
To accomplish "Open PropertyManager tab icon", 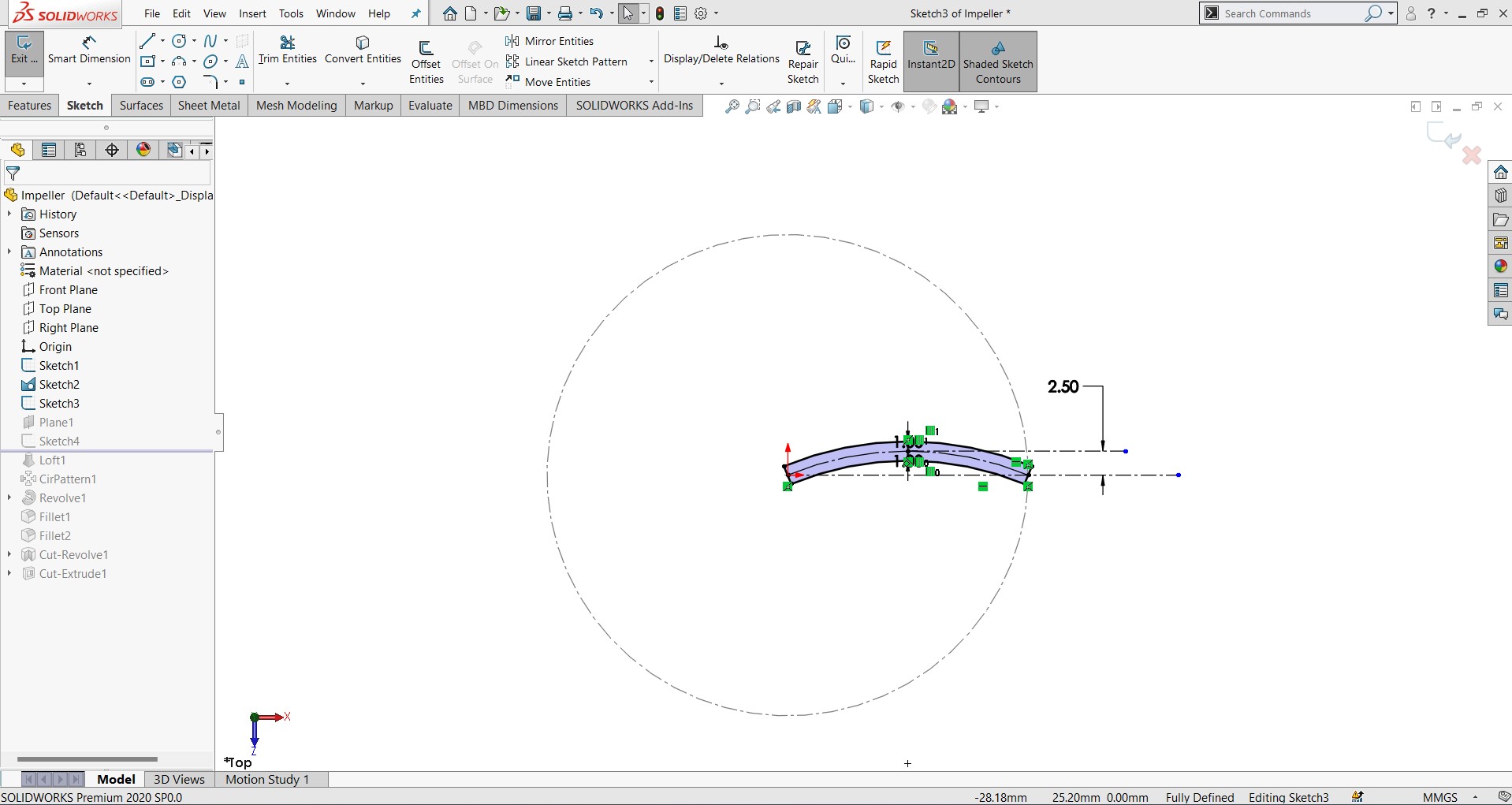I will (49, 150).
